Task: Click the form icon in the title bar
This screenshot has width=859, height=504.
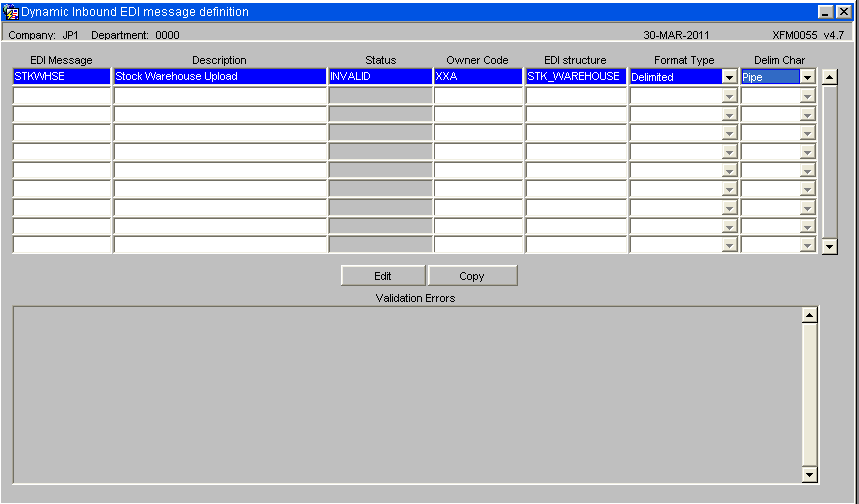Action: click(10, 12)
